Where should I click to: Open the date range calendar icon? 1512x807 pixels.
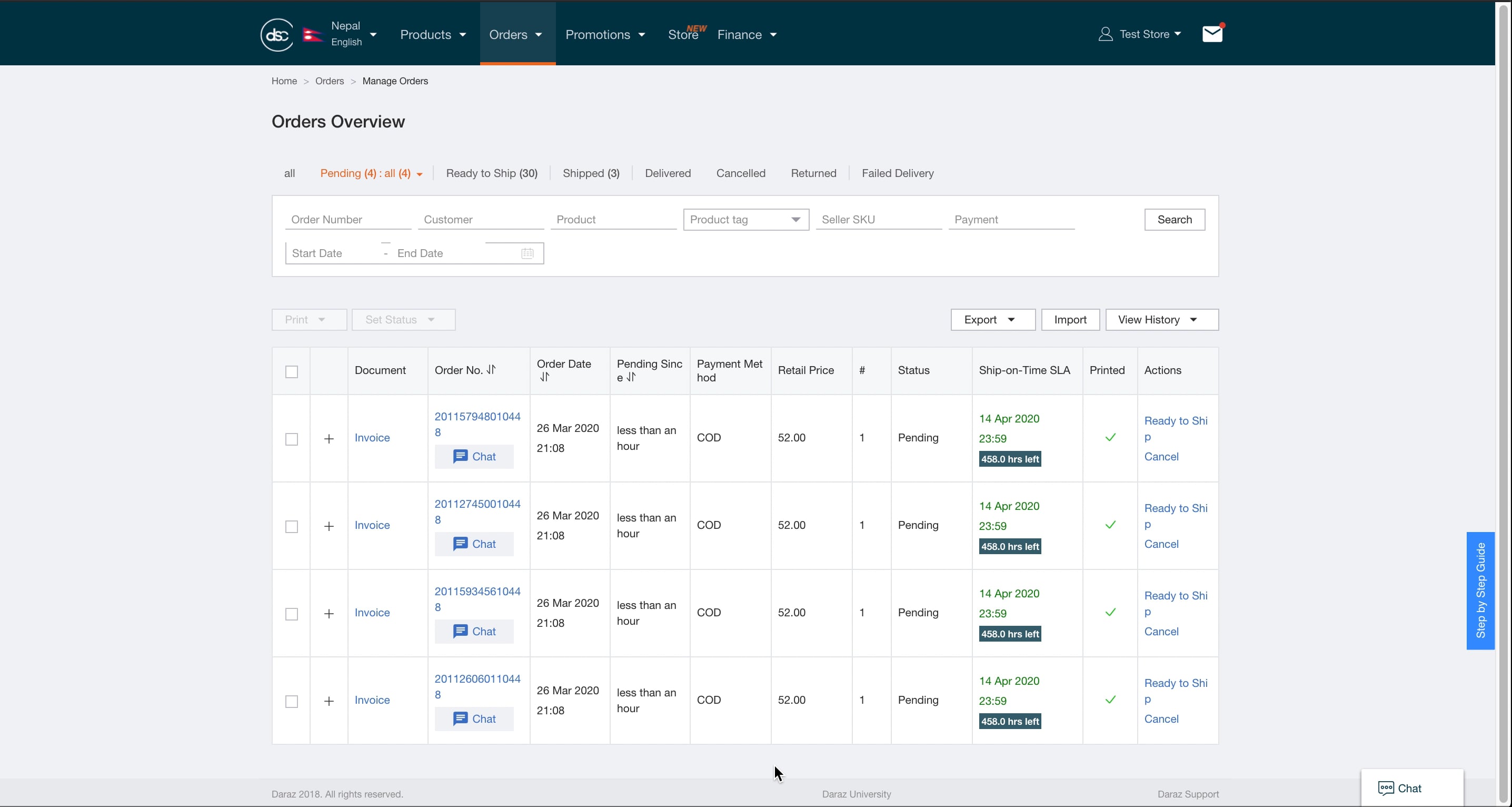coord(527,253)
